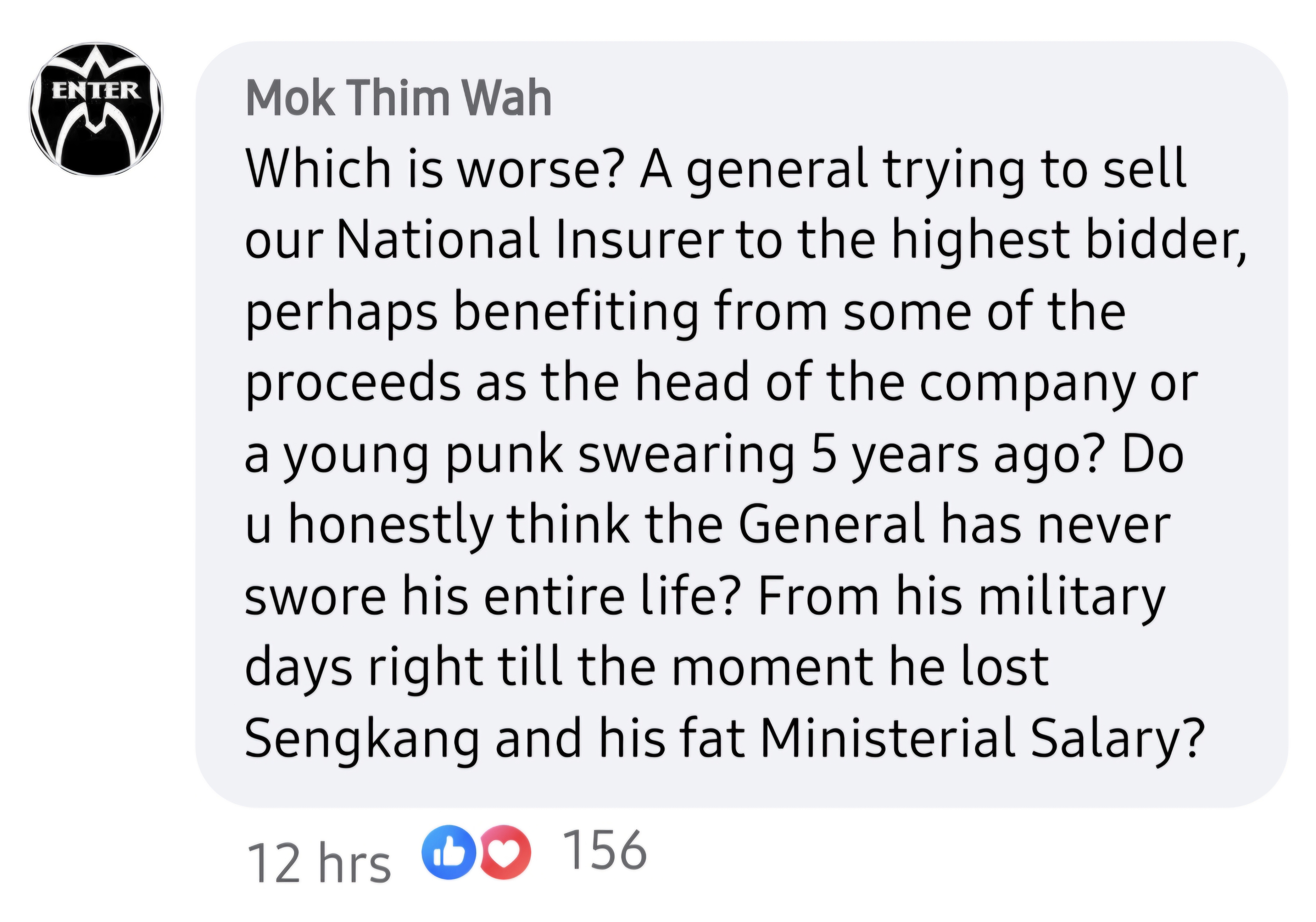The height and width of the screenshot is (922, 1316).
Task: View the 156 reactions count list
Action: coord(605,850)
